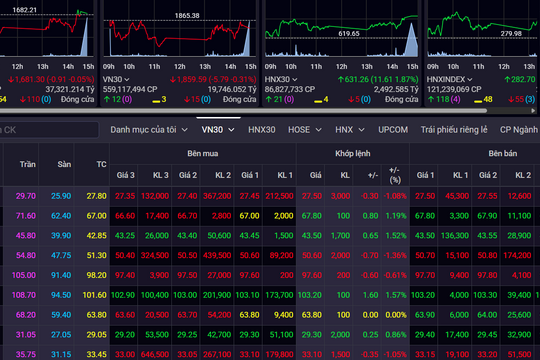Viewport: 540px width, 360px height.
Task: Expand the Danh mục của tôi dropdown arrow
Action: coord(185,130)
